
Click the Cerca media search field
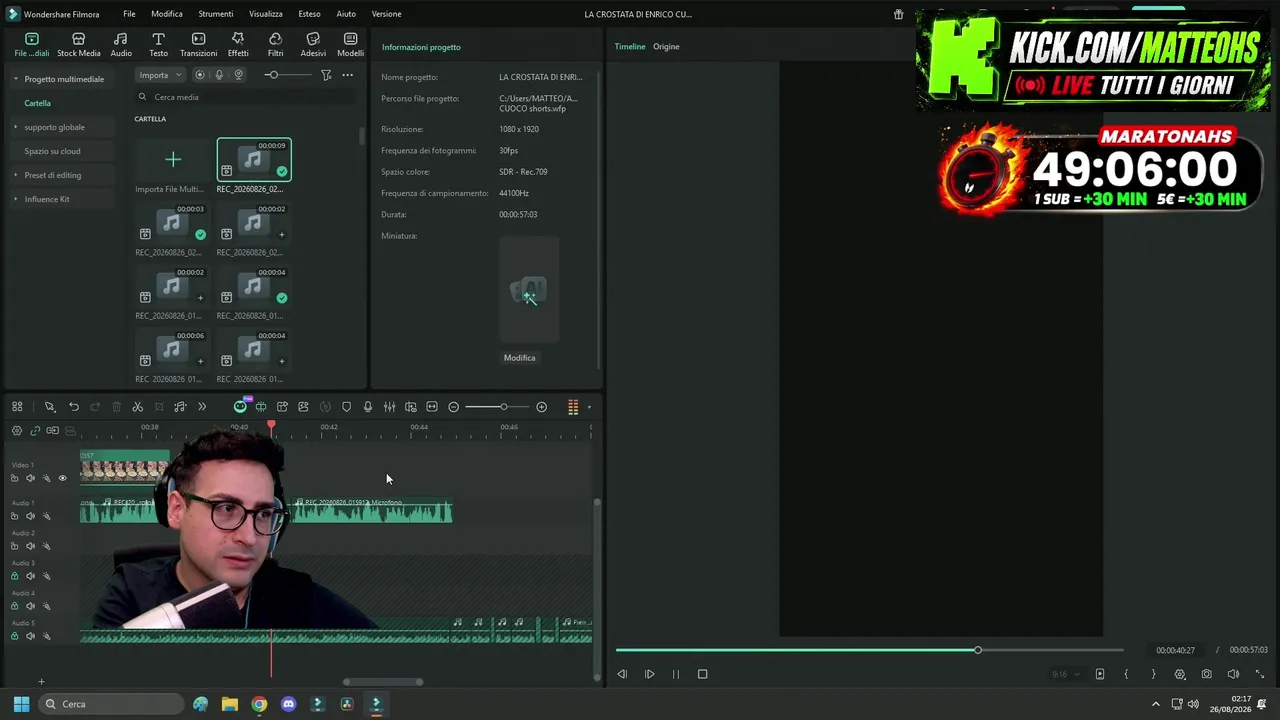pos(245,97)
